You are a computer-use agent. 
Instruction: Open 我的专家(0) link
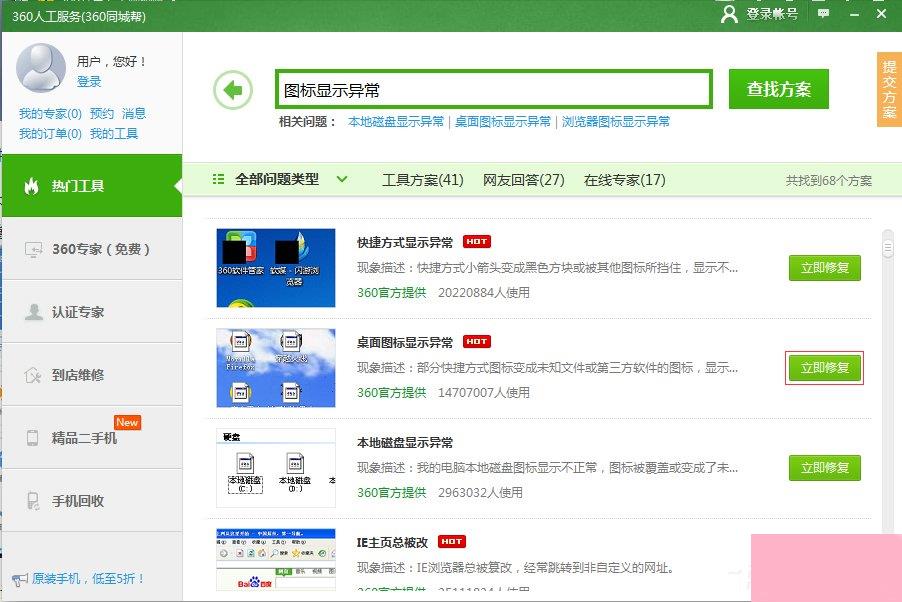(x=50, y=113)
